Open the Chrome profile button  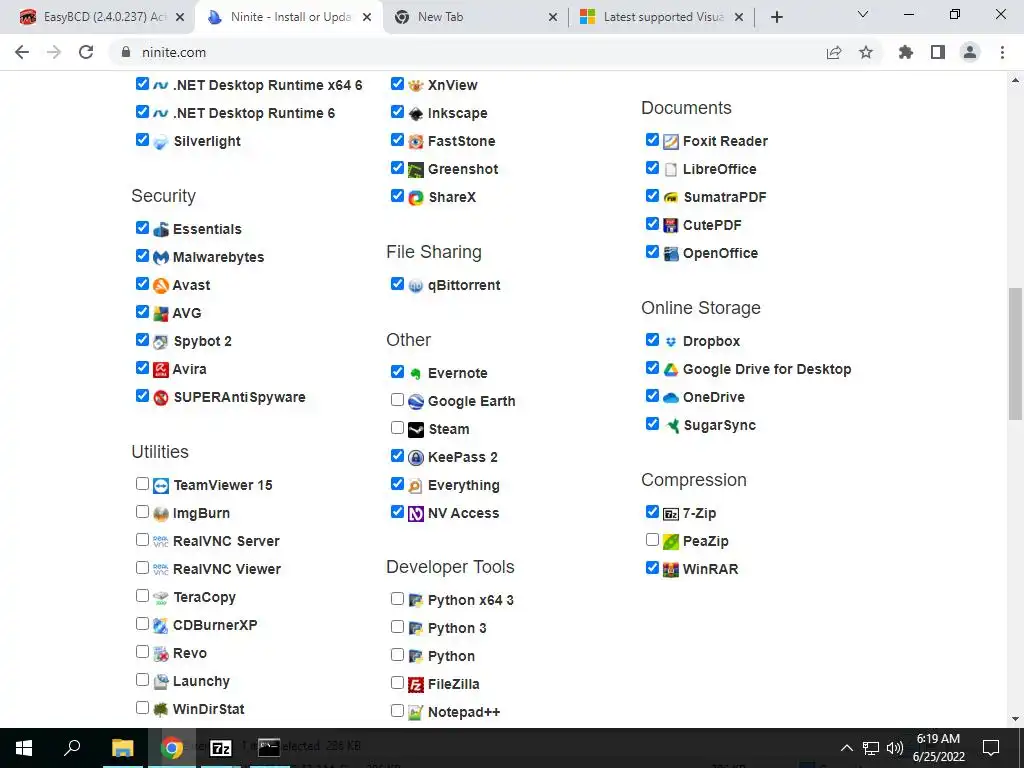(x=970, y=52)
